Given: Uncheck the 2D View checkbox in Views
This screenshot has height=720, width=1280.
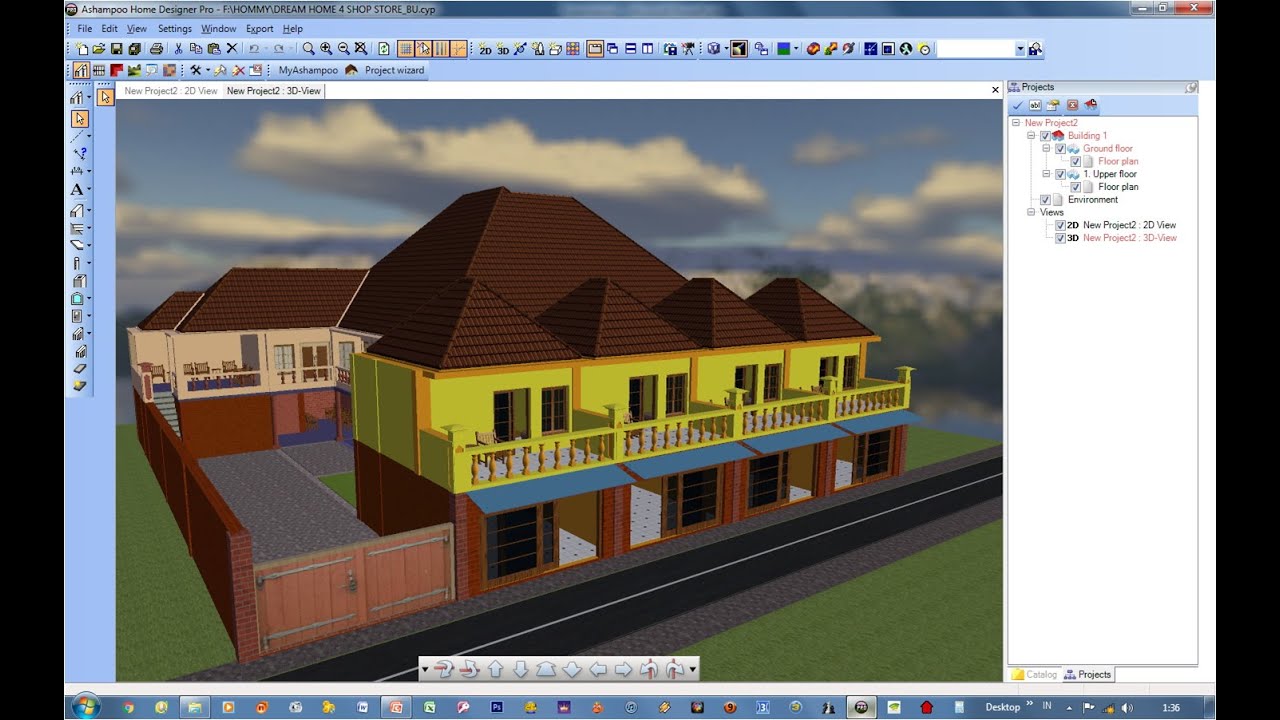Looking at the screenshot, I should tap(1061, 225).
